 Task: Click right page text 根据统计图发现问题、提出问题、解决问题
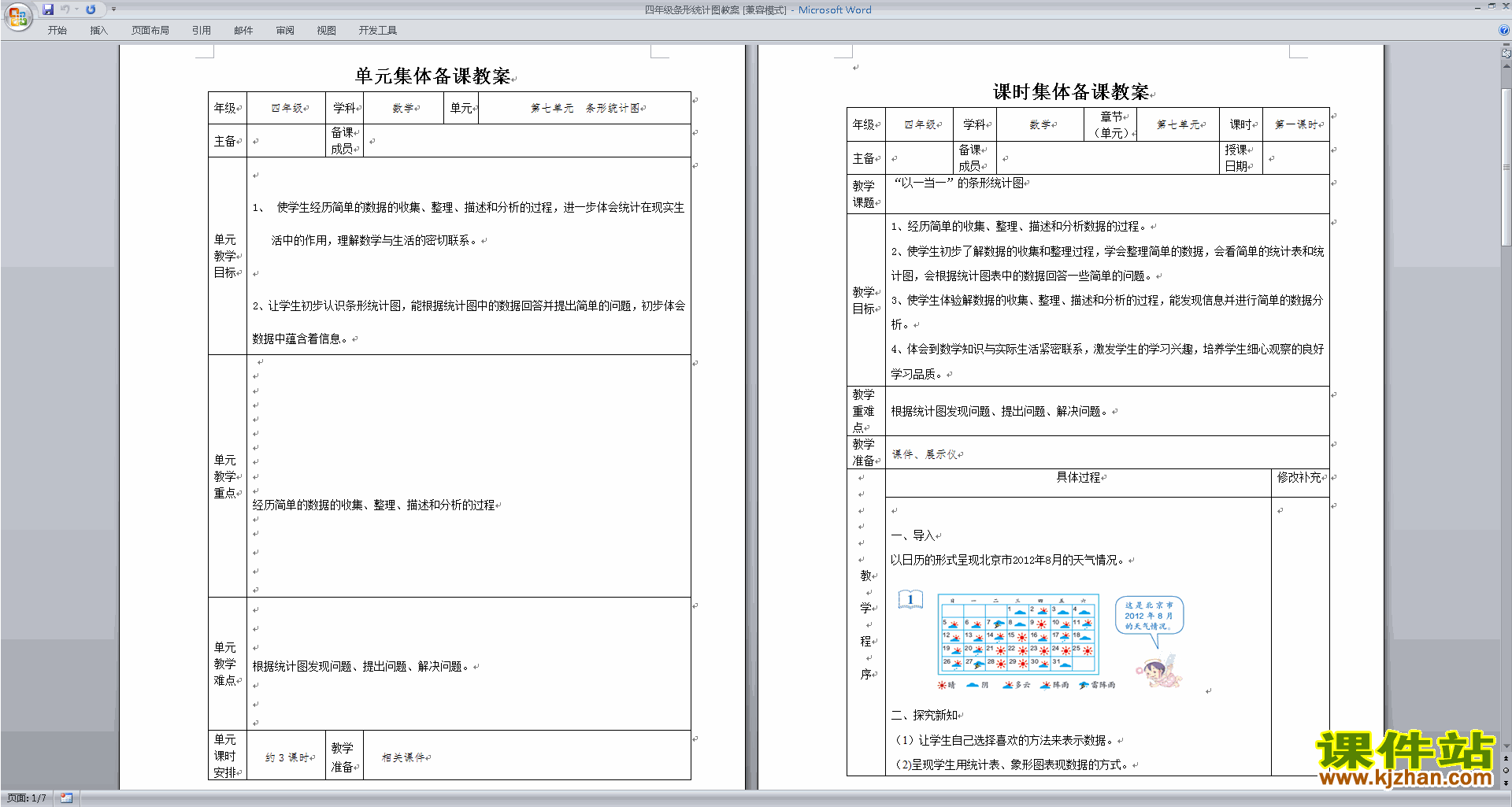point(1000,412)
